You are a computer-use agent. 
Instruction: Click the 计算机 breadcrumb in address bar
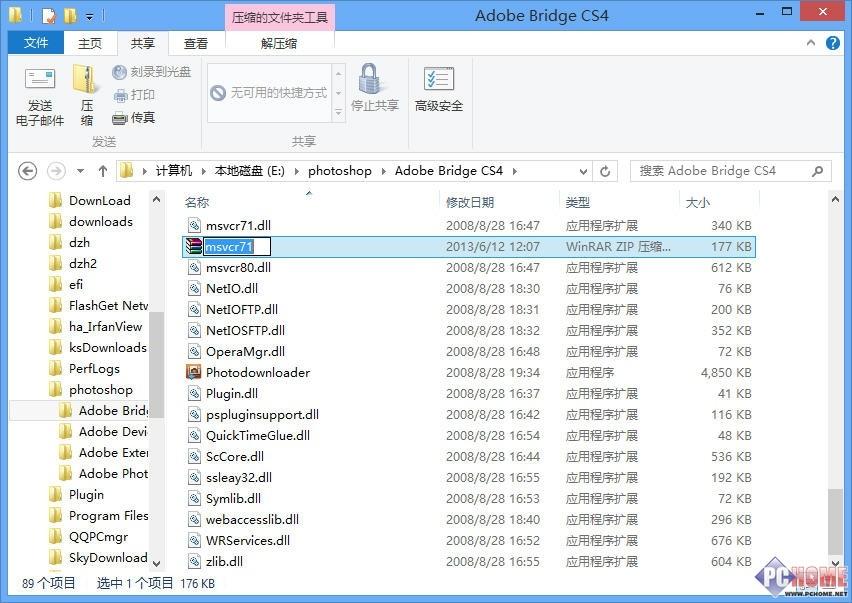(174, 171)
